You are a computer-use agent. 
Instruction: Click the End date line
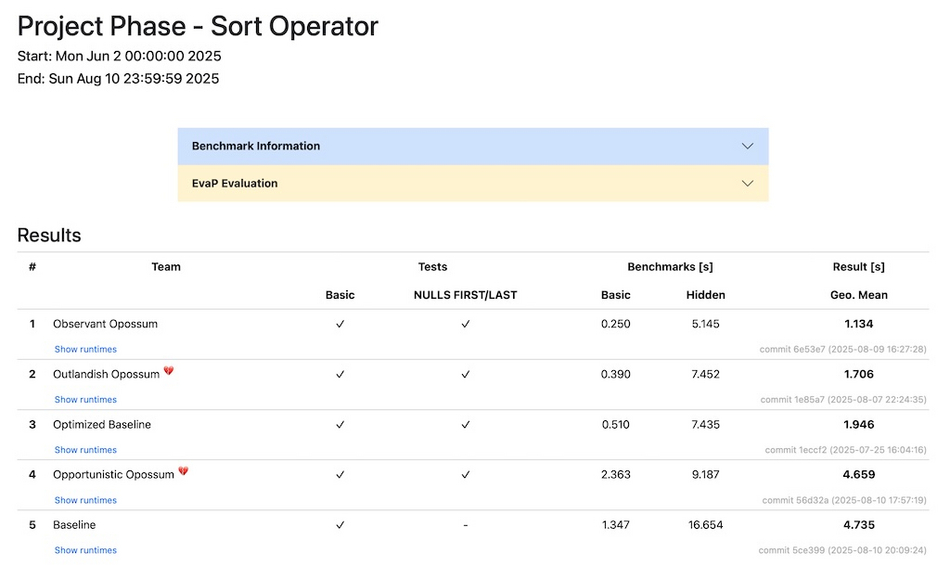click(118, 79)
